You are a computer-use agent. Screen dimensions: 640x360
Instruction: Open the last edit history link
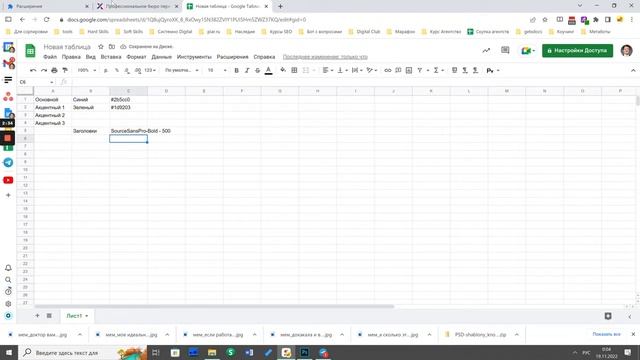coord(325,57)
